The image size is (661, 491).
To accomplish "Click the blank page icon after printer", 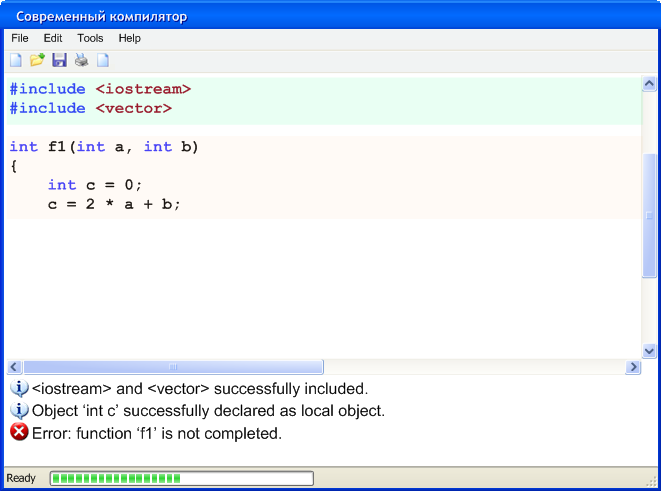I will pos(103,60).
